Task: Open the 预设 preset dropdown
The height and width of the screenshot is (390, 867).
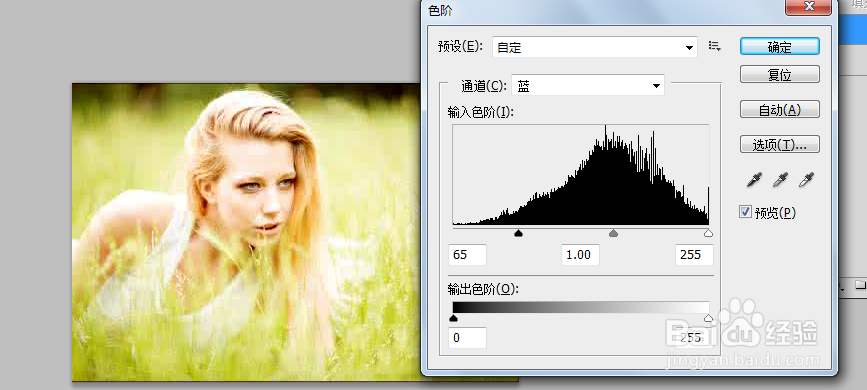Action: click(x=594, y=48)
